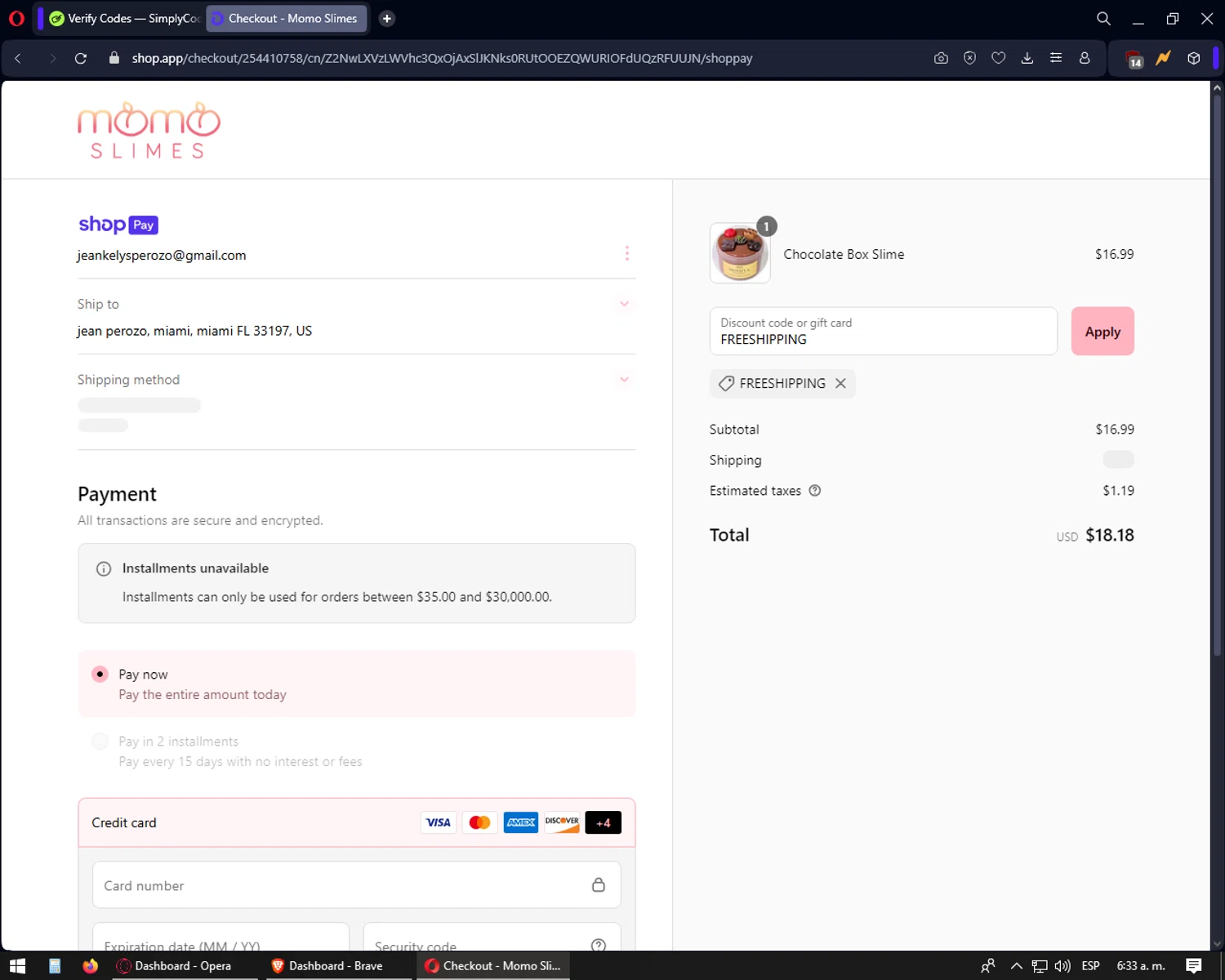Open the Opera account profile icon
This screenshot has width=1225, height=980.
pos(1085,58)
